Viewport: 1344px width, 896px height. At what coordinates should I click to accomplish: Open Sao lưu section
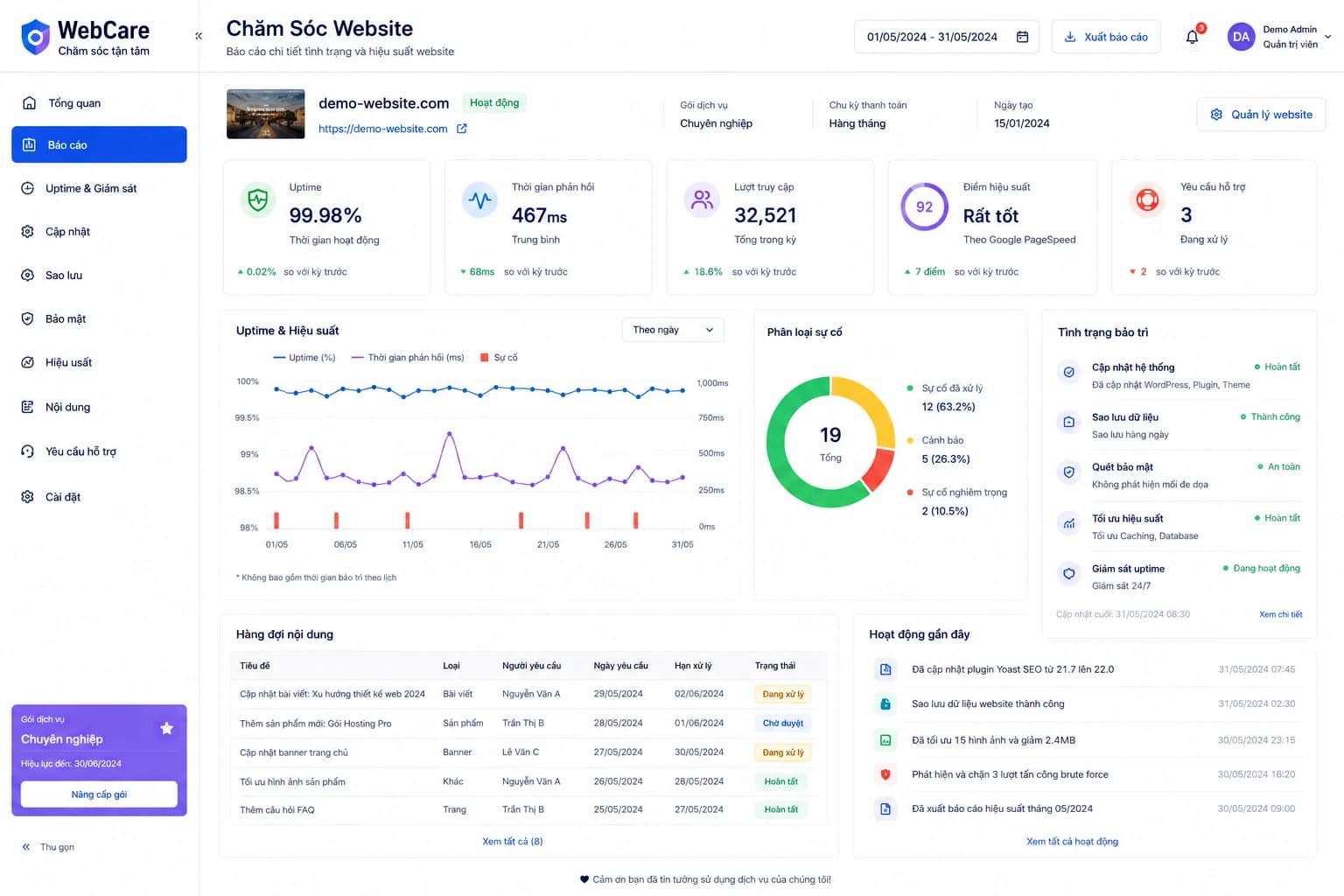(99, 275)
